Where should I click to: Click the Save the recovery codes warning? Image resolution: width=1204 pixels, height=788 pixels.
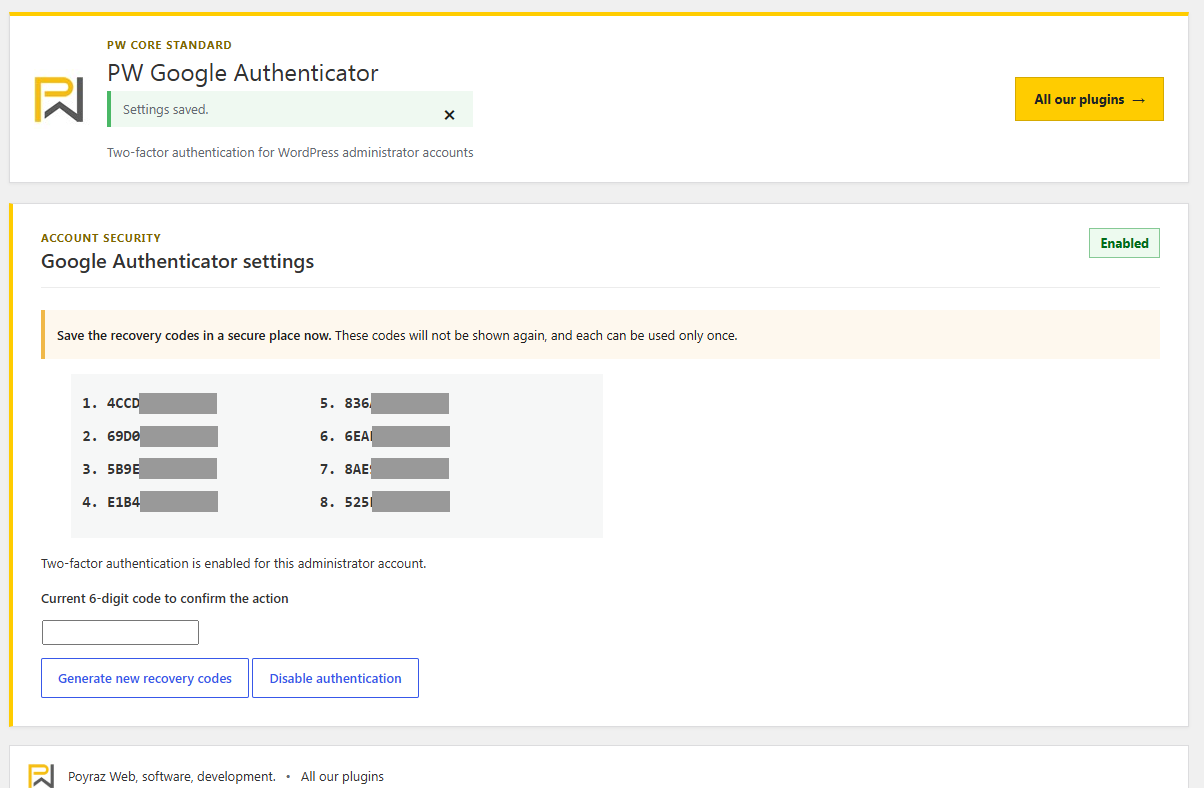click(x=600, y=335)
